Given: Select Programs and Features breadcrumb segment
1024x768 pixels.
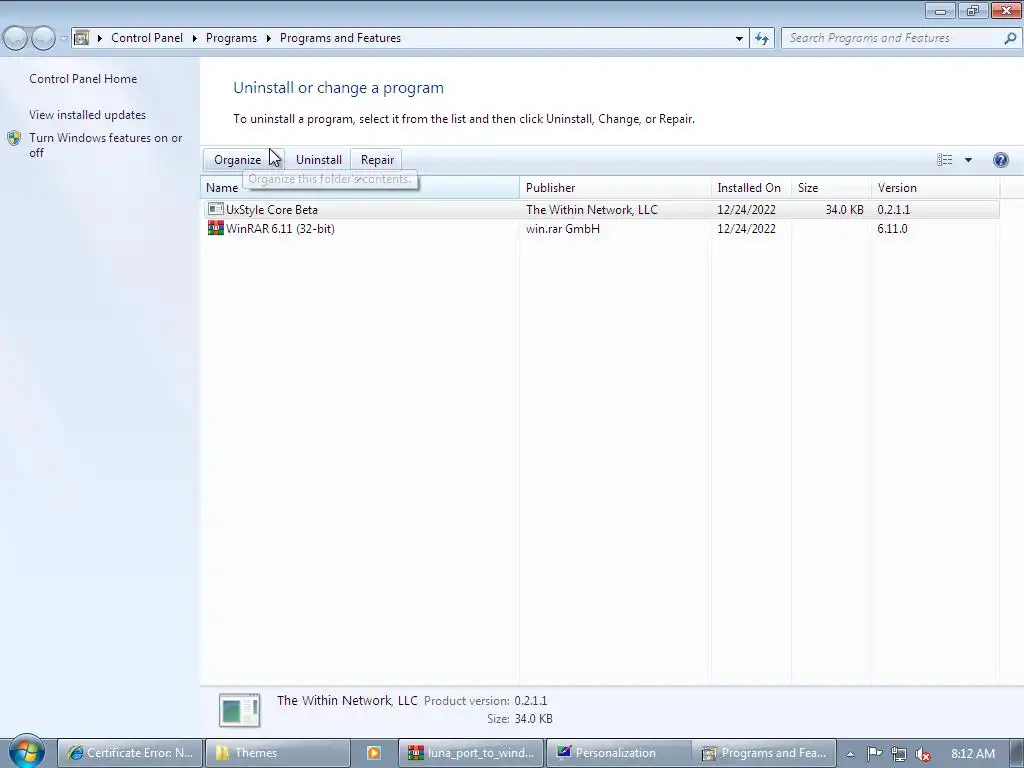Looking at the screenshot, I should (x=340, y=38).
